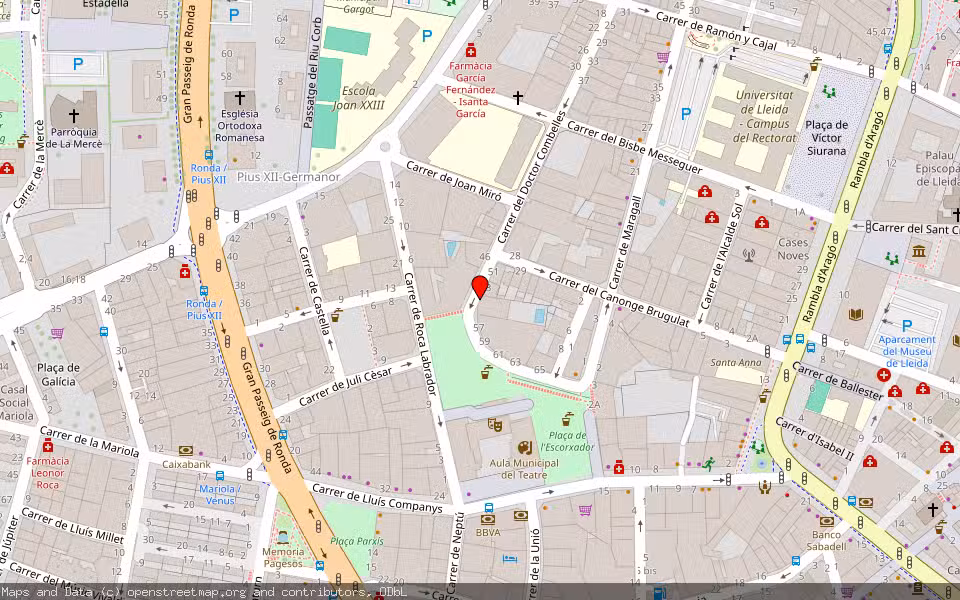Select the church cross at Parròquia de La Mercè
Viewport: 960px width, 600px height.
[x=73, y=115]
